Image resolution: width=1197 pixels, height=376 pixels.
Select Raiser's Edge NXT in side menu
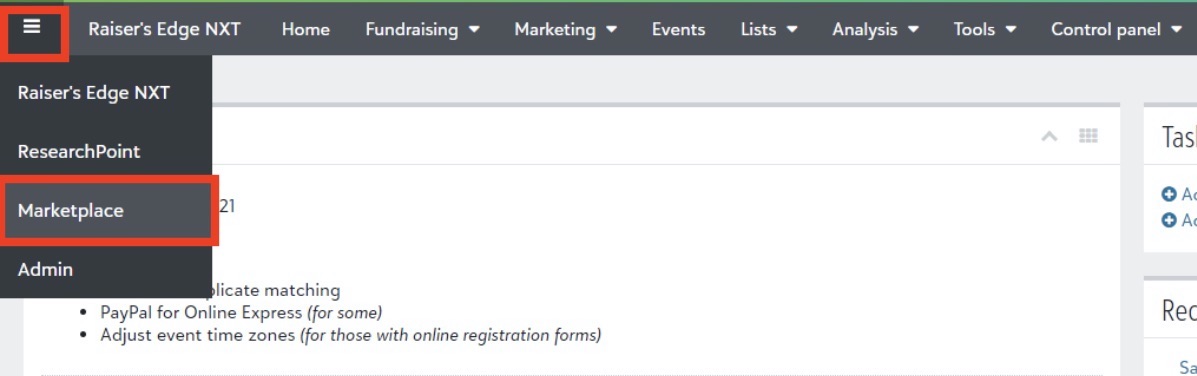[107, 93]
